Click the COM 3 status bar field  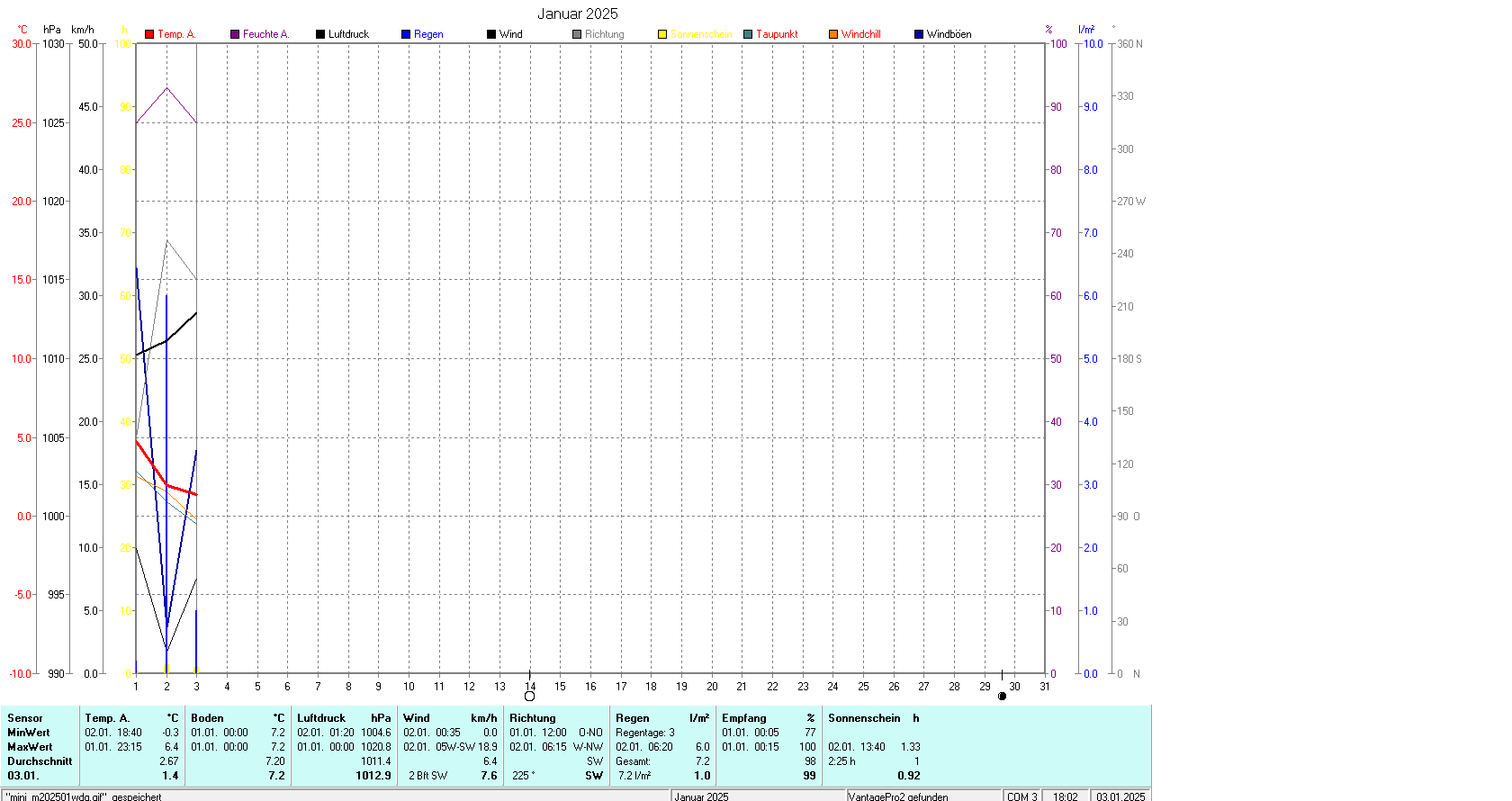tap(1022, 796)
